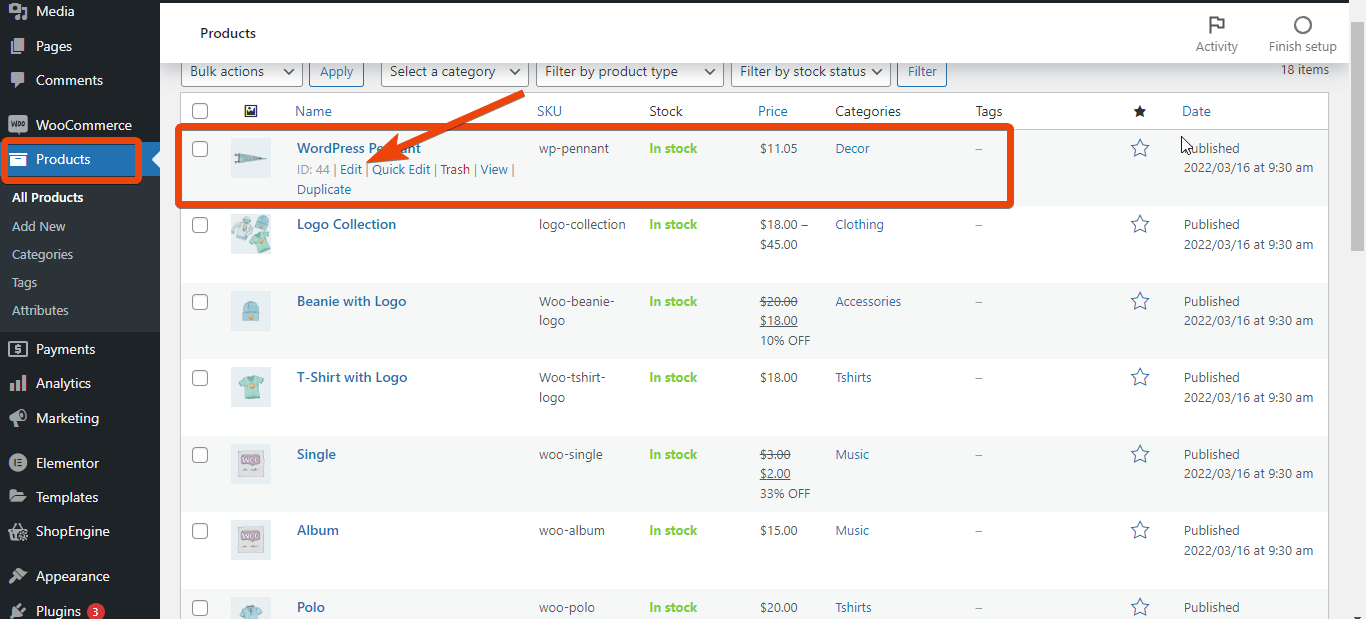Select the Beanie with Logo checkbox
Image resolution: width=1366 pixels, height=619 pixels.
pos(200,302)
